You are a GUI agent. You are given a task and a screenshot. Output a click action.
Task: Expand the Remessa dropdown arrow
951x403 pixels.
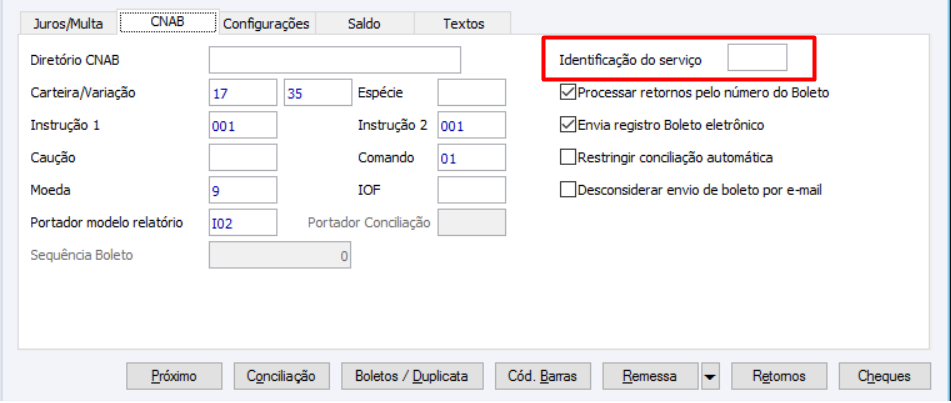[710, 377]
